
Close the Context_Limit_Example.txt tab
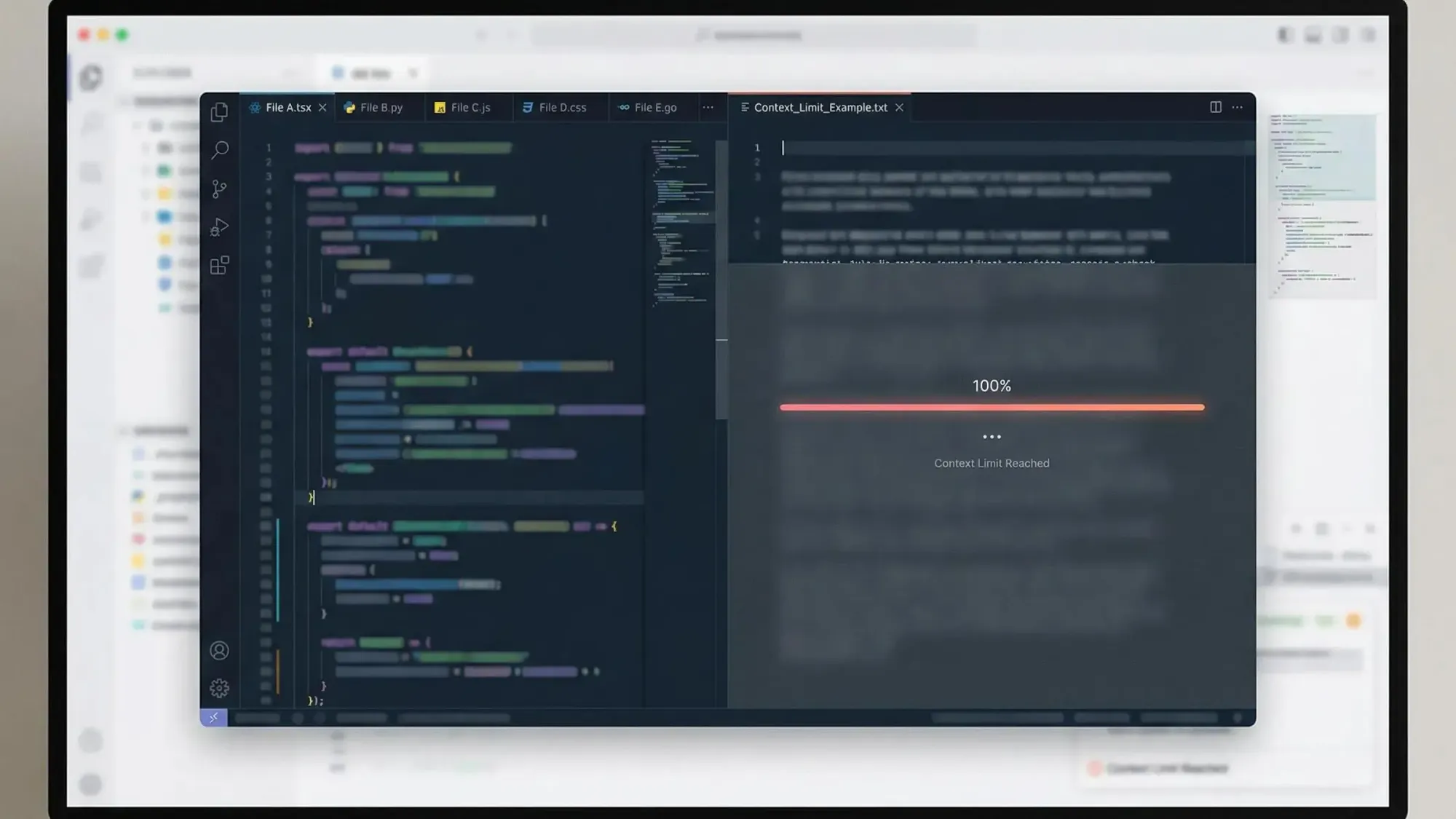pyautogui.click(x=899, y=107)
